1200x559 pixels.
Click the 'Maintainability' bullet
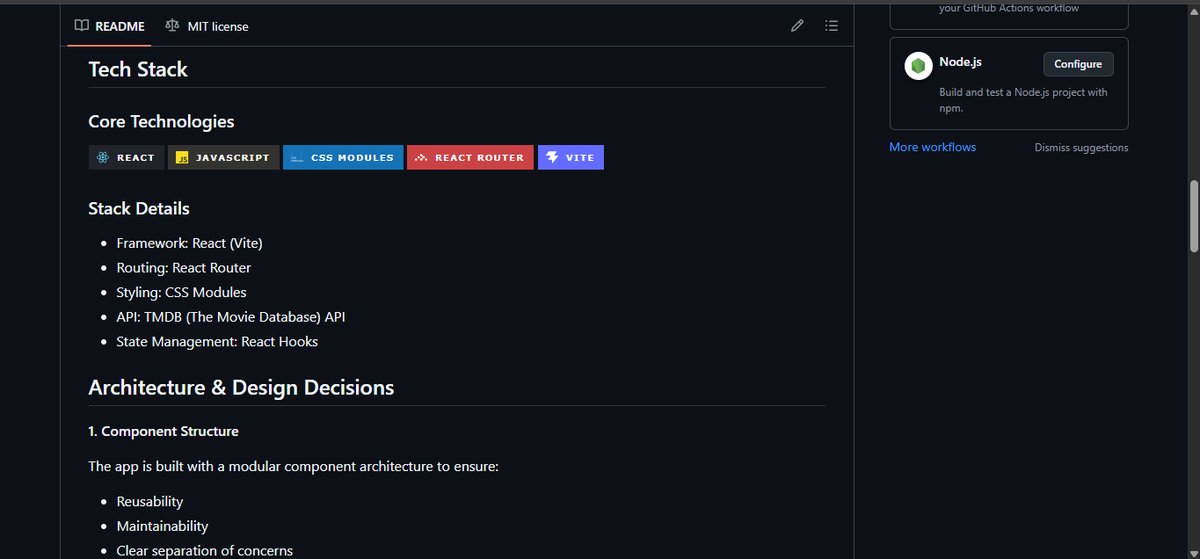[162, 526]
